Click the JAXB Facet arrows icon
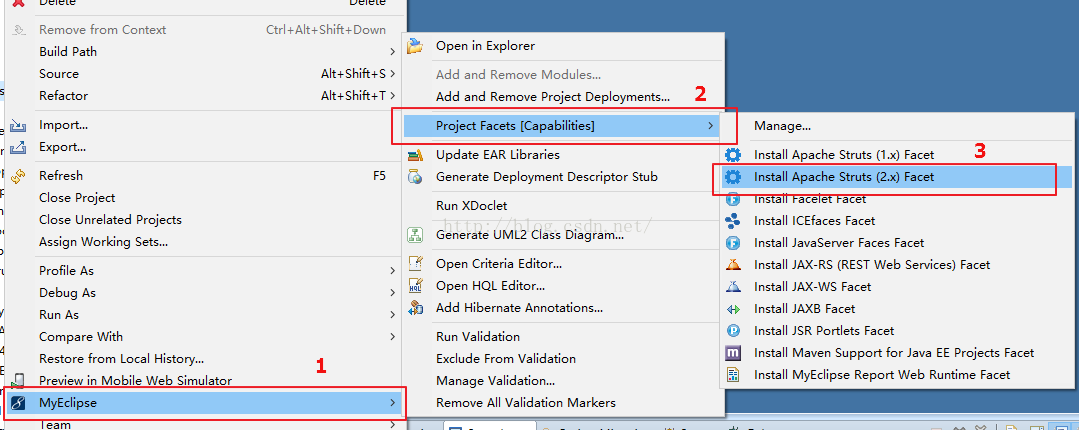The height and width of the screenshot is (430, 1079). pyautogui.click(x=734, y=309)
